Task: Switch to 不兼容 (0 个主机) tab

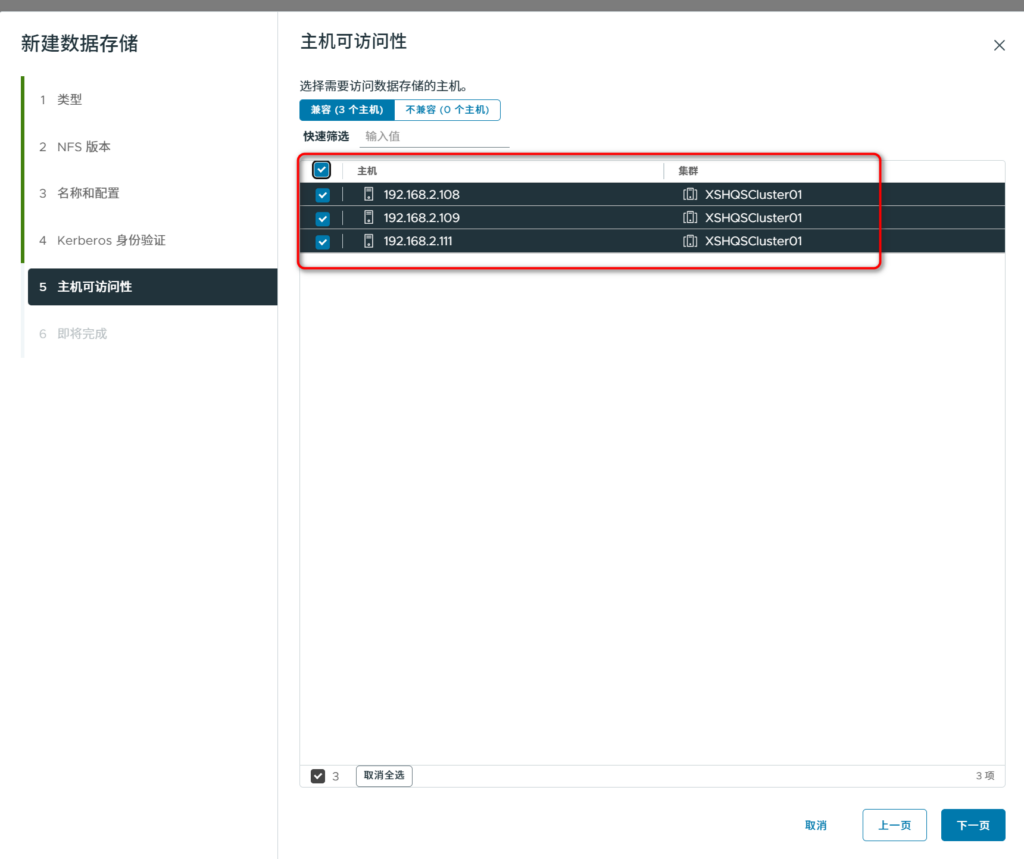Action: 447,110
